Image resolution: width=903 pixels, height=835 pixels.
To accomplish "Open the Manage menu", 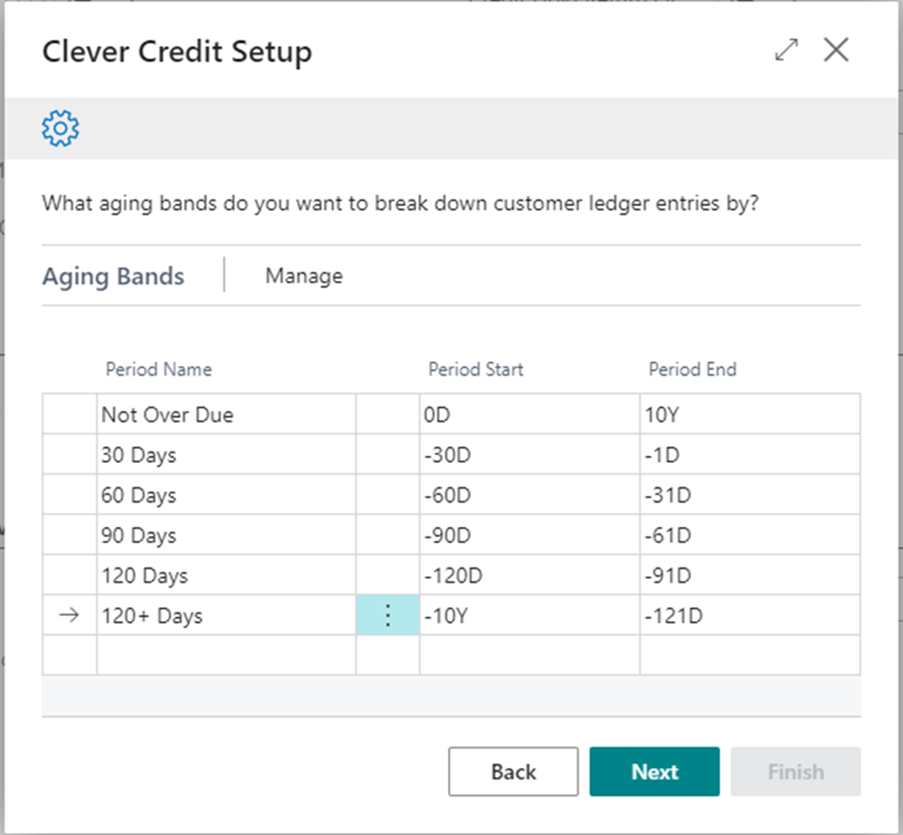I will pos(304,276).
